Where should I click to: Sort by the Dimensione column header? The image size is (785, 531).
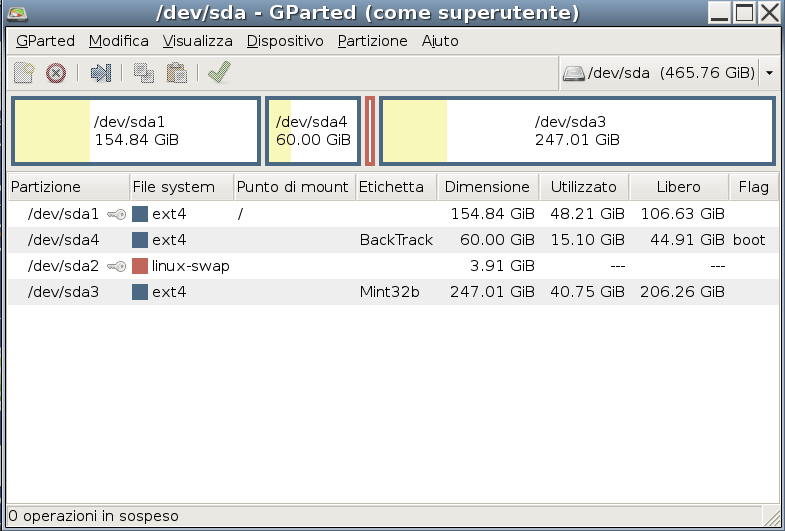click(x=487, y=187)
